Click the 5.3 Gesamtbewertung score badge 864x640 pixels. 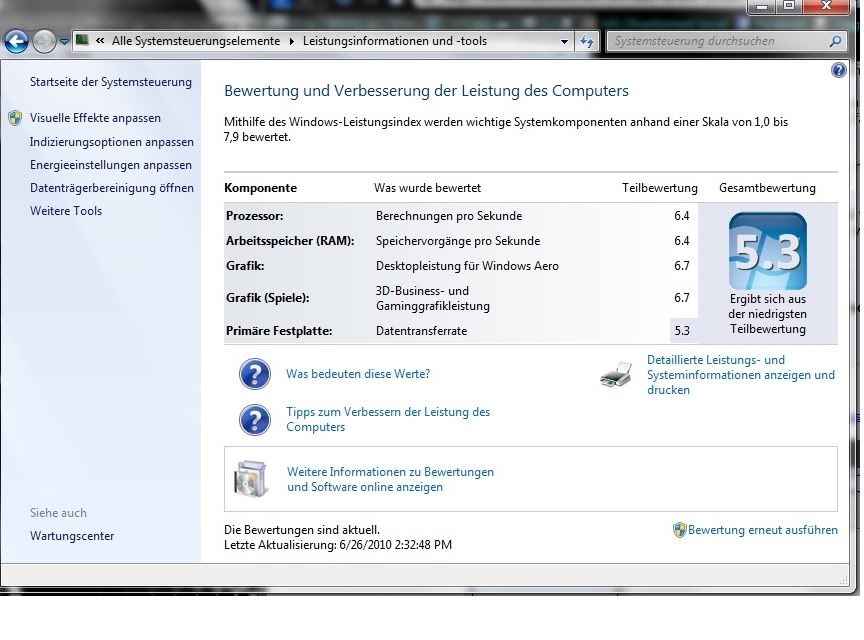point(768,251)
